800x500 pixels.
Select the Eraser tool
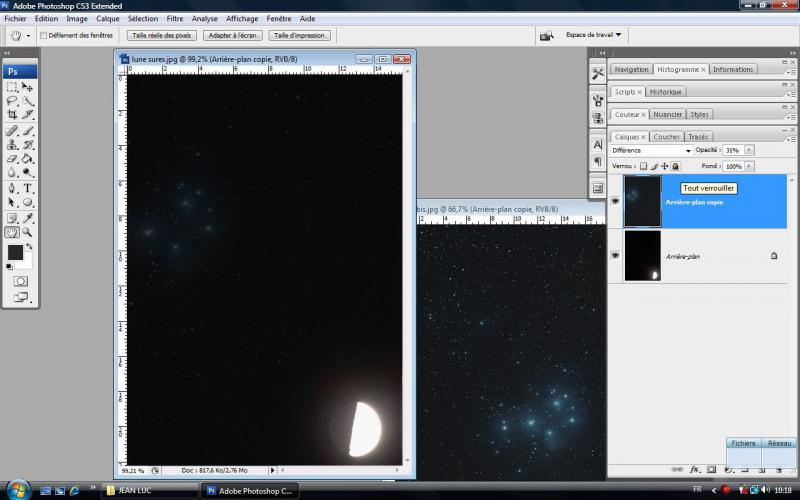click(x=12, y=159)
